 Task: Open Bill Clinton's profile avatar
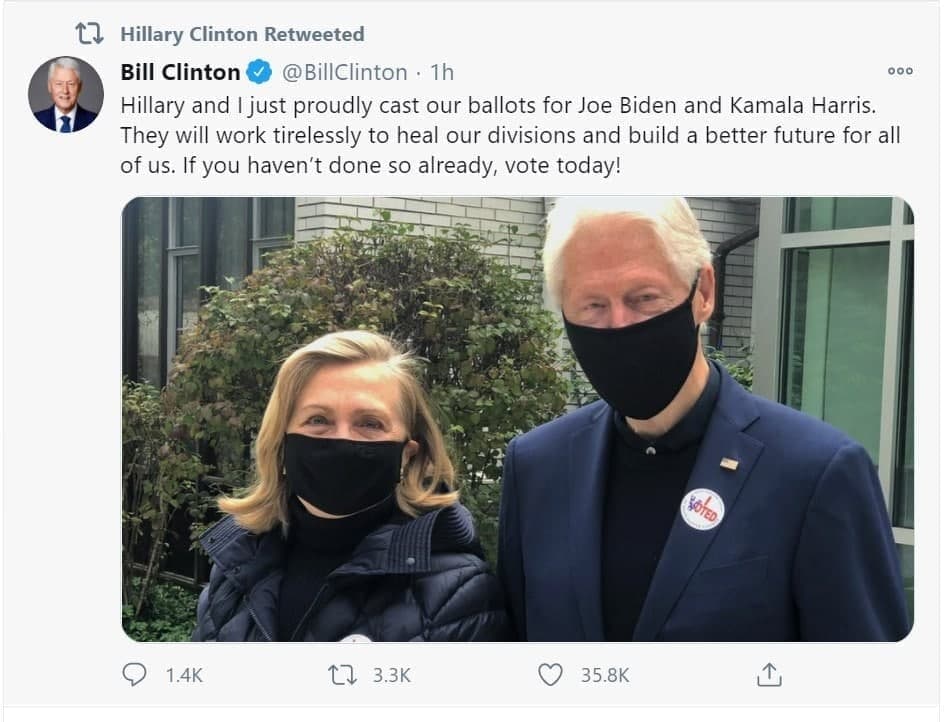tap(65, 95)
